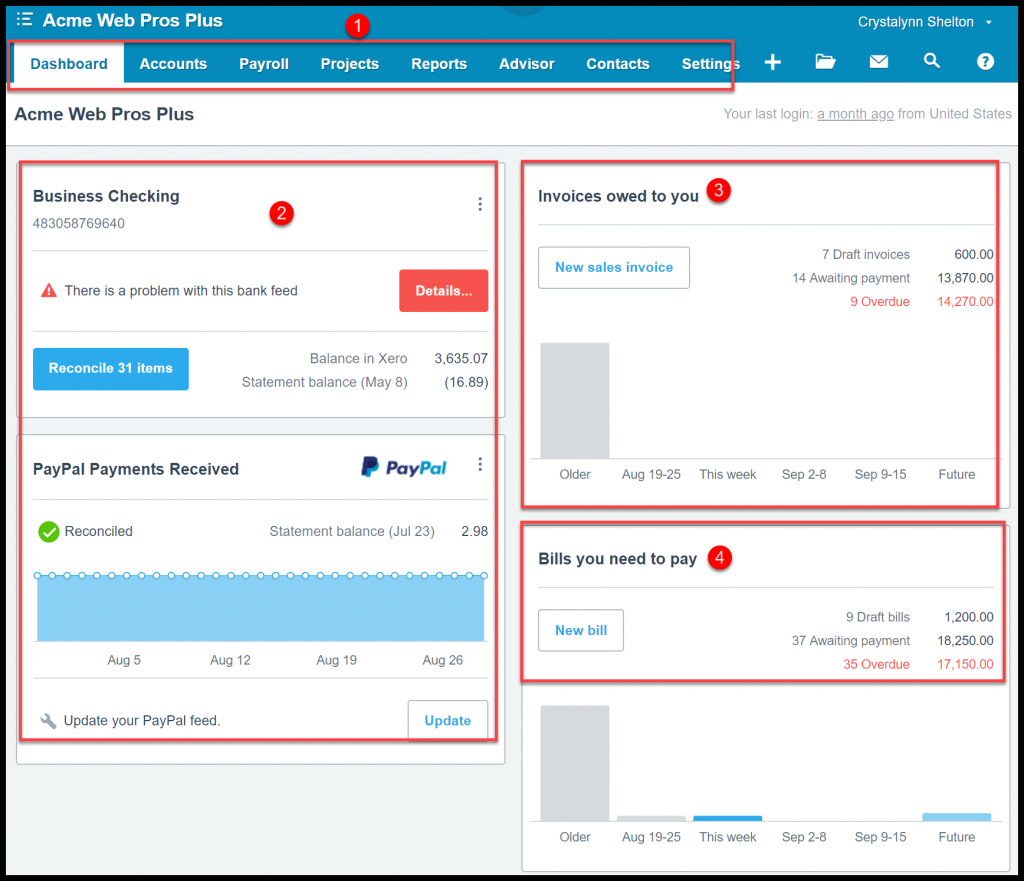1024x881 pixels.
Task: Click the This week bar in bills chart
Action: [x=728, y=818]
